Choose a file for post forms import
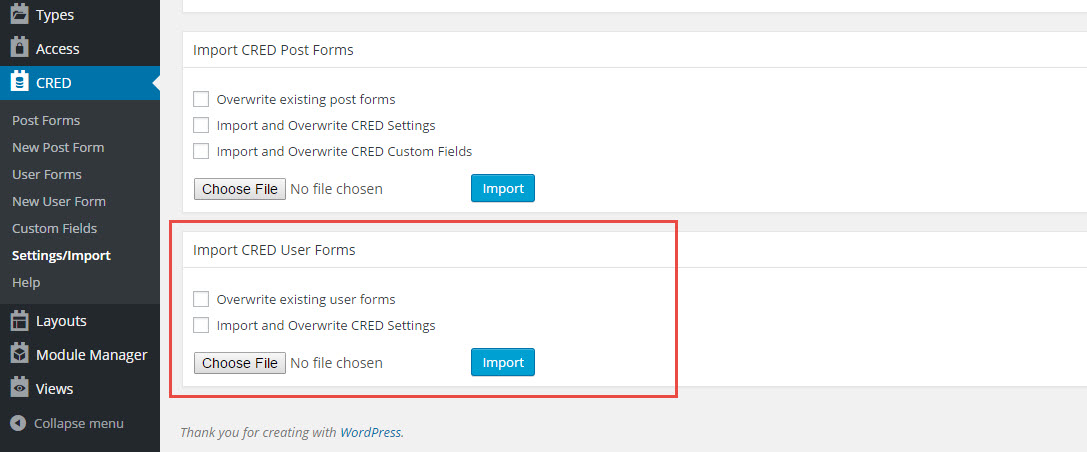Image resolution: width=1087 pixels, height=452 pixels. [x=240, y=189]
